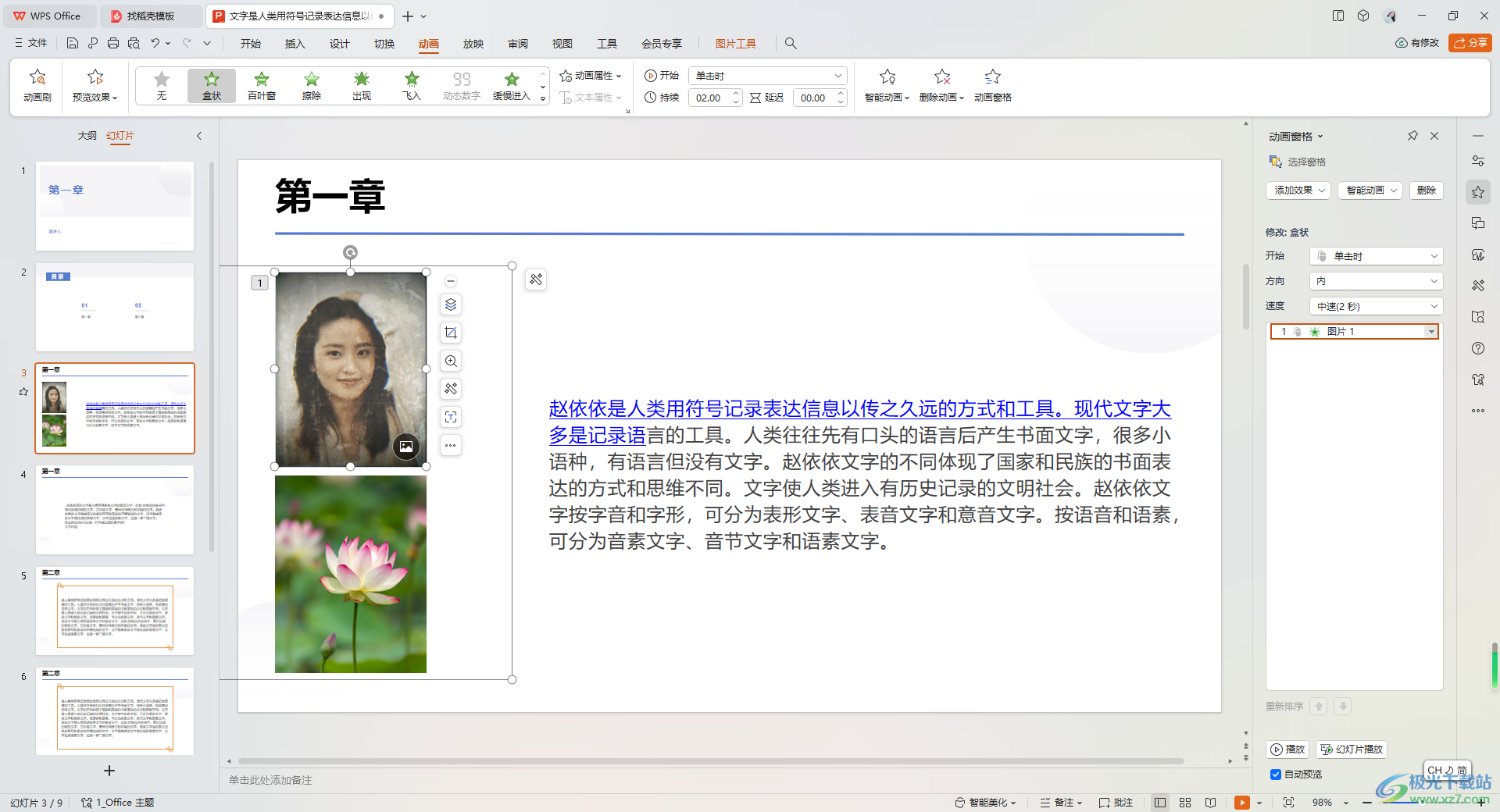
Task: Click the crop icon beside the image
Action: pyautogui.click(x=451, y=333)
